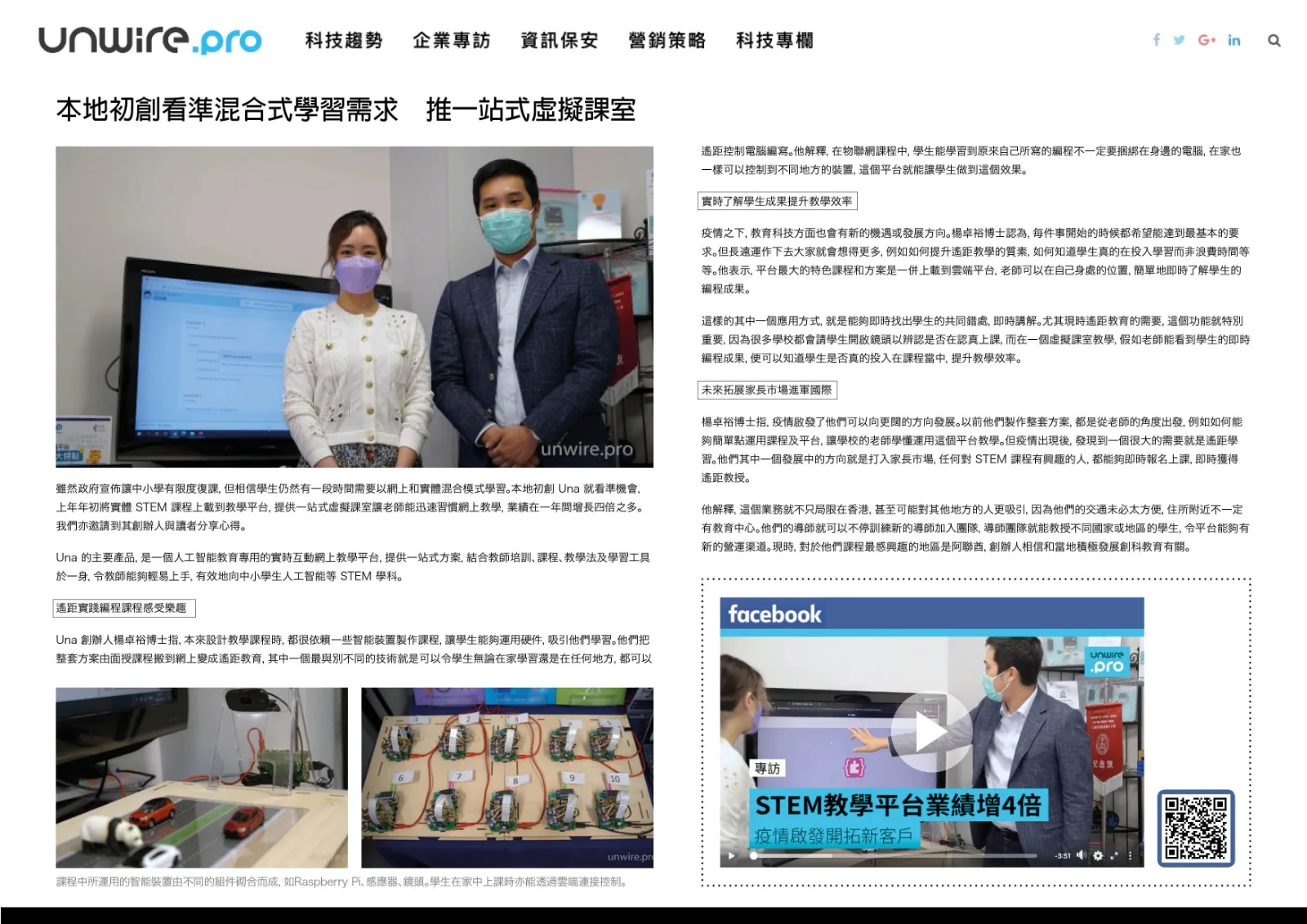Click the small play icon in video control bar
The width and height of the screenshot is (1307, 924).
(x=731, y=855)
